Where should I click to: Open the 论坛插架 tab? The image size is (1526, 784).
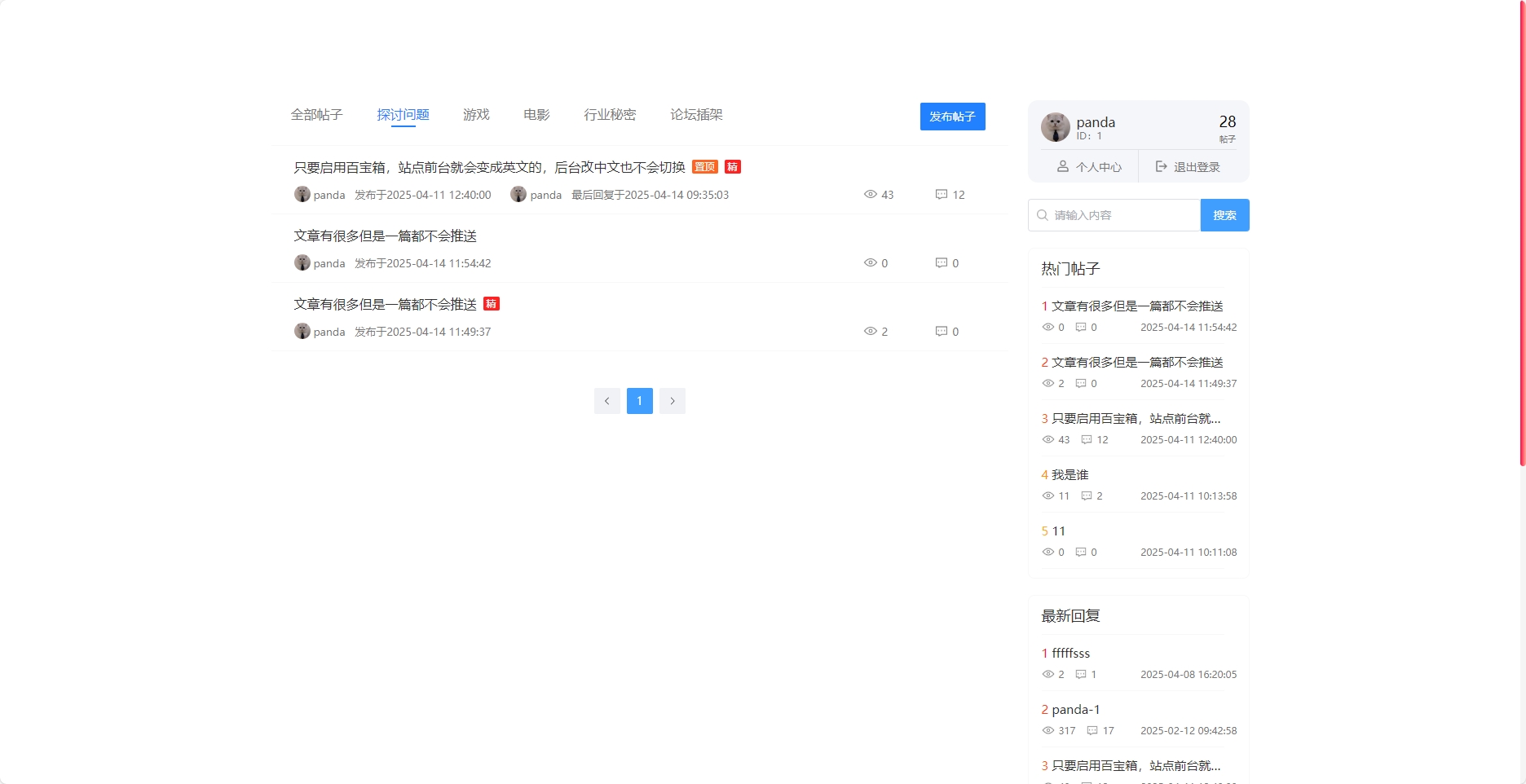[696, 115]
